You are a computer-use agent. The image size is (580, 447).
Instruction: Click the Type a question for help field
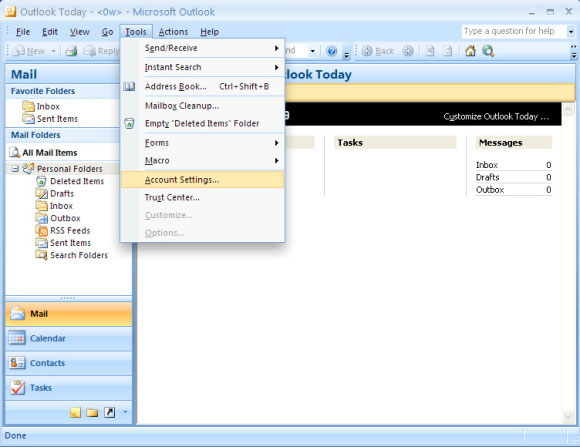click(x=514, y=31)
